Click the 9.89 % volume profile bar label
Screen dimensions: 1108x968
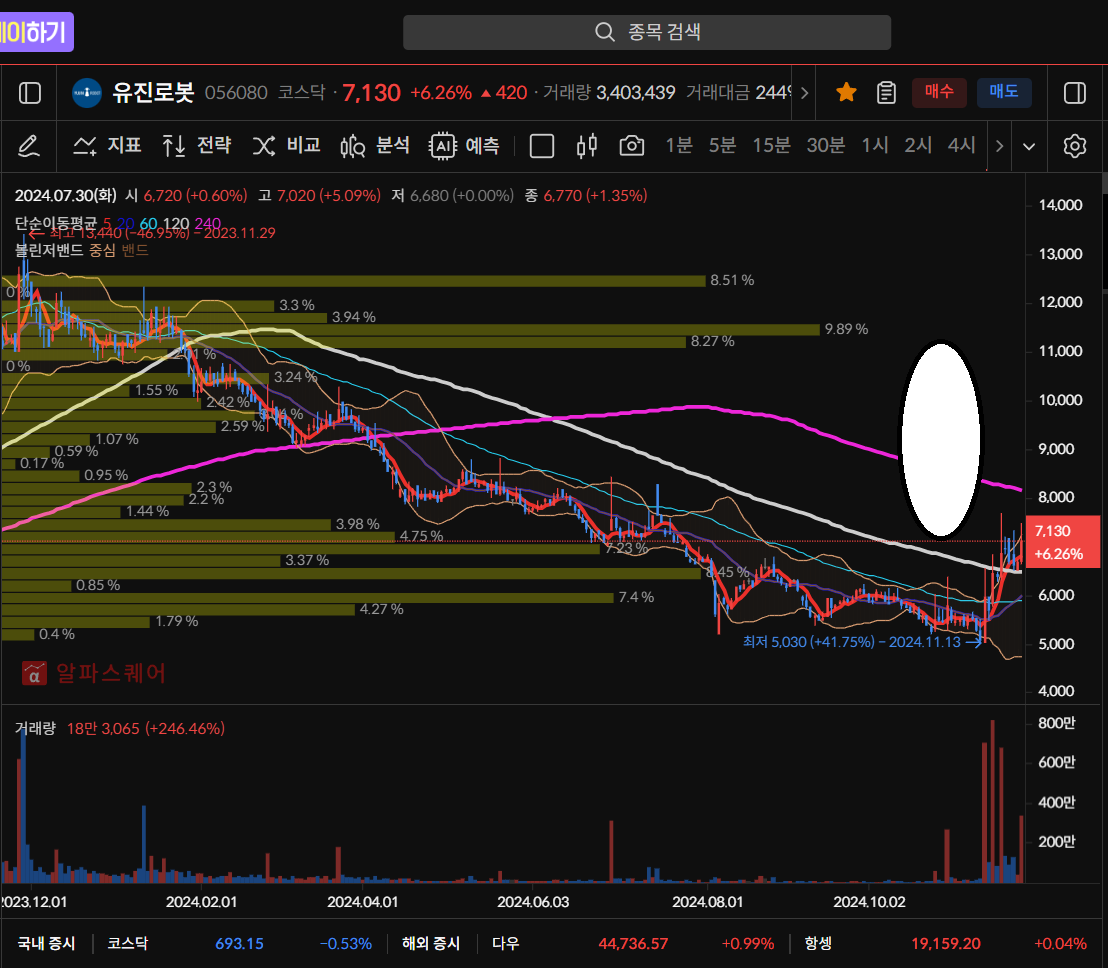847,329
